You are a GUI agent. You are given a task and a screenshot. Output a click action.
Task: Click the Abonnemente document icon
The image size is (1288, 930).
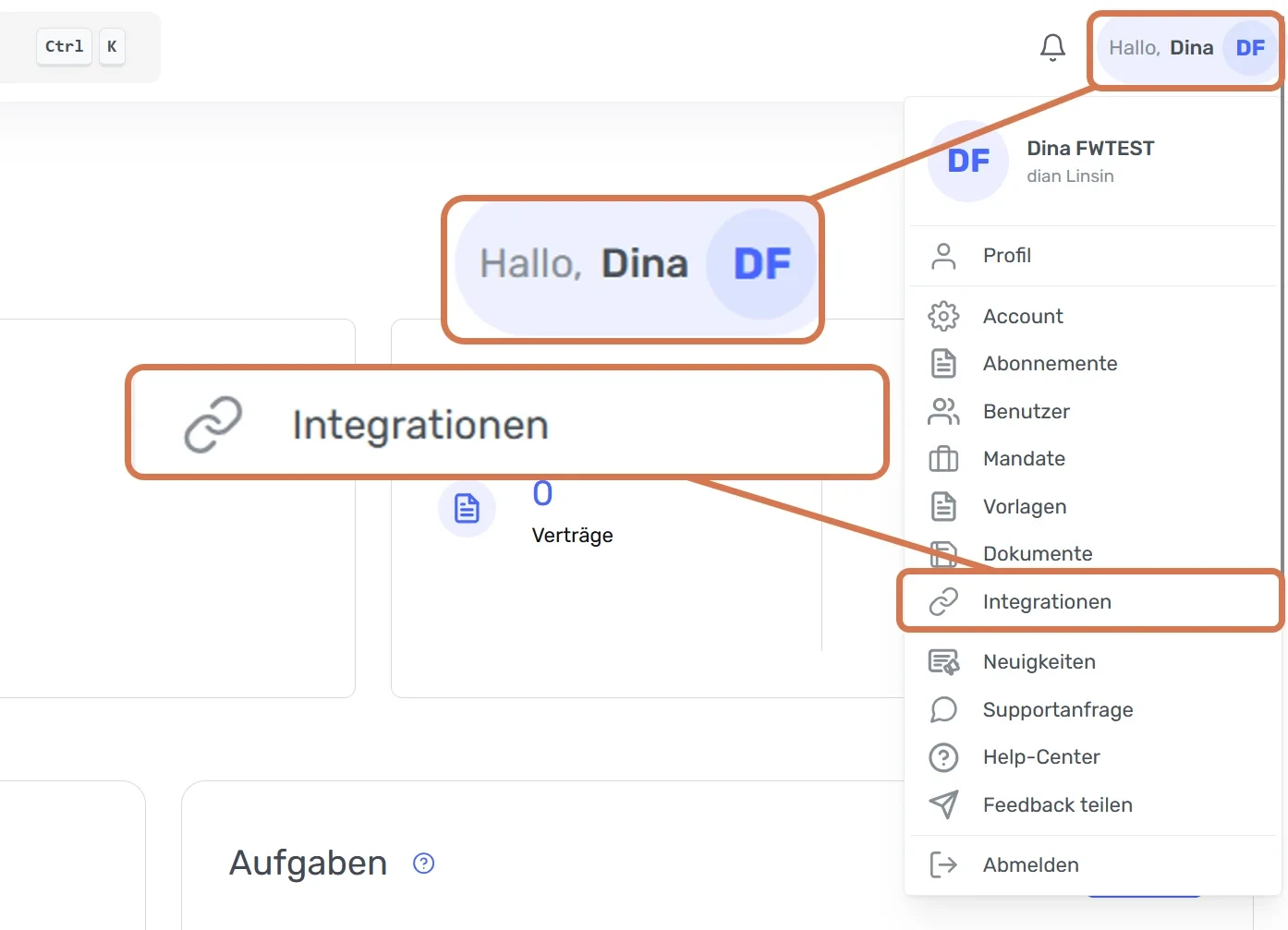943,364
